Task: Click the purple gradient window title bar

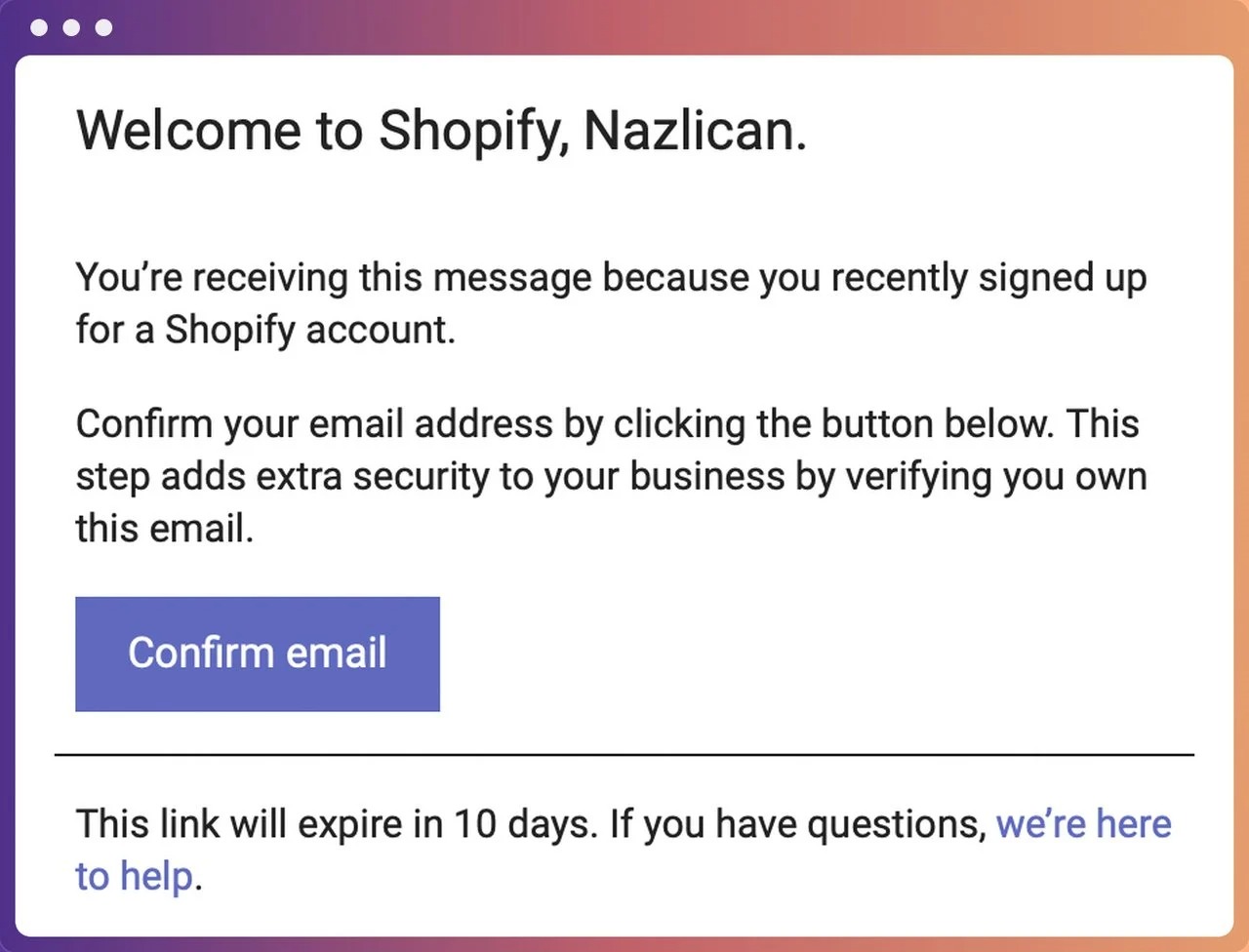Action: point(624,28)
